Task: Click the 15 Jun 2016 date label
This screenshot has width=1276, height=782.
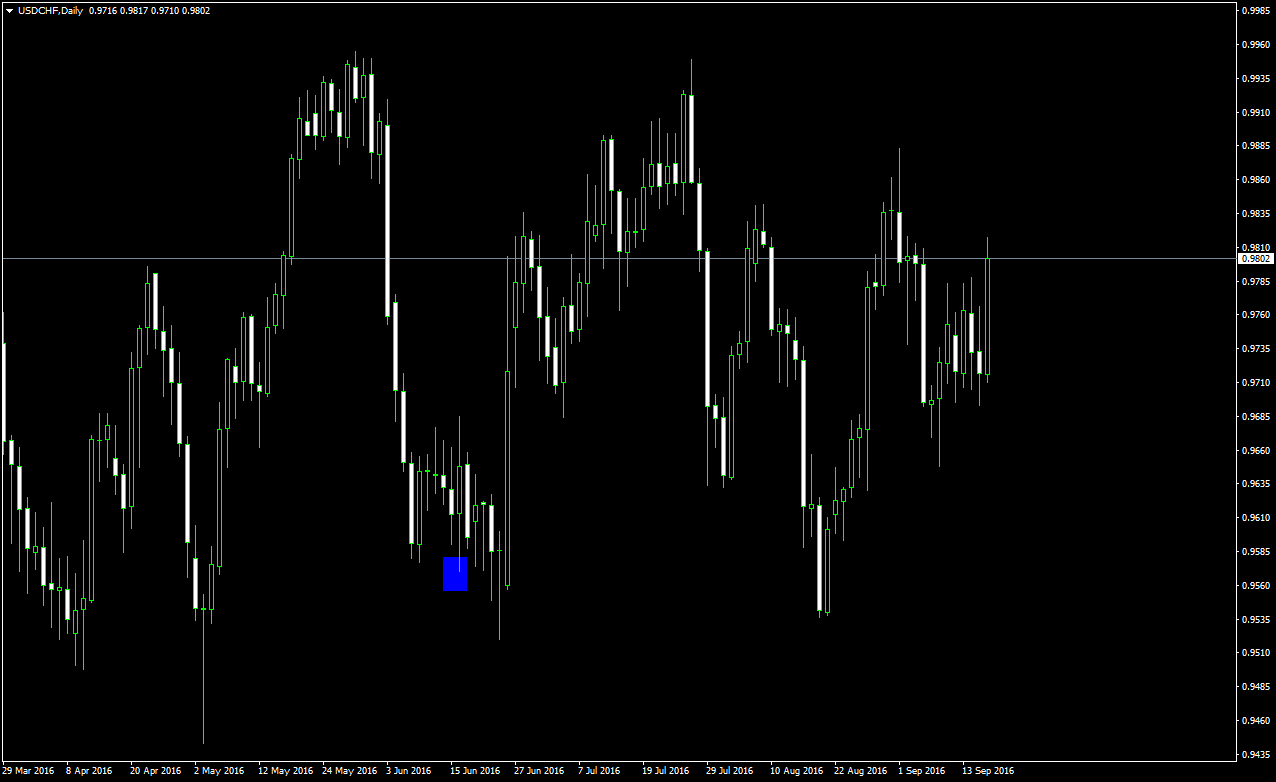Action: (475, 771)
